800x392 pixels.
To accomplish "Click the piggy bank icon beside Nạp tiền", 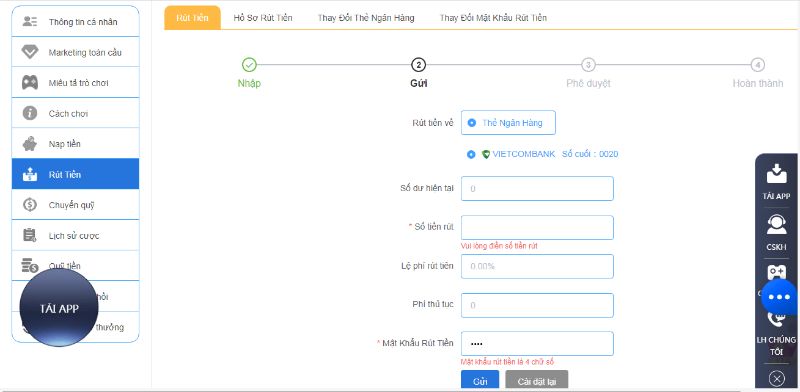I will (x=30, y=144).
